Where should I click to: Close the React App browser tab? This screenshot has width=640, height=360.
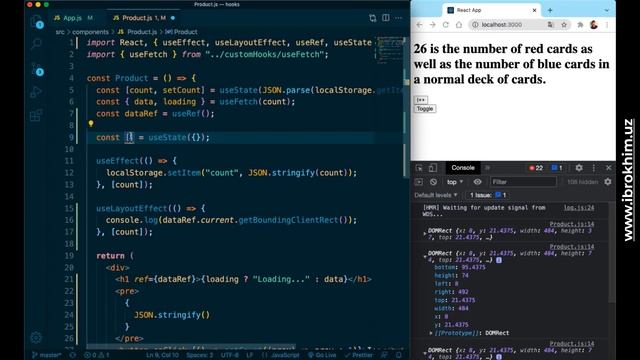pos(534,10)
